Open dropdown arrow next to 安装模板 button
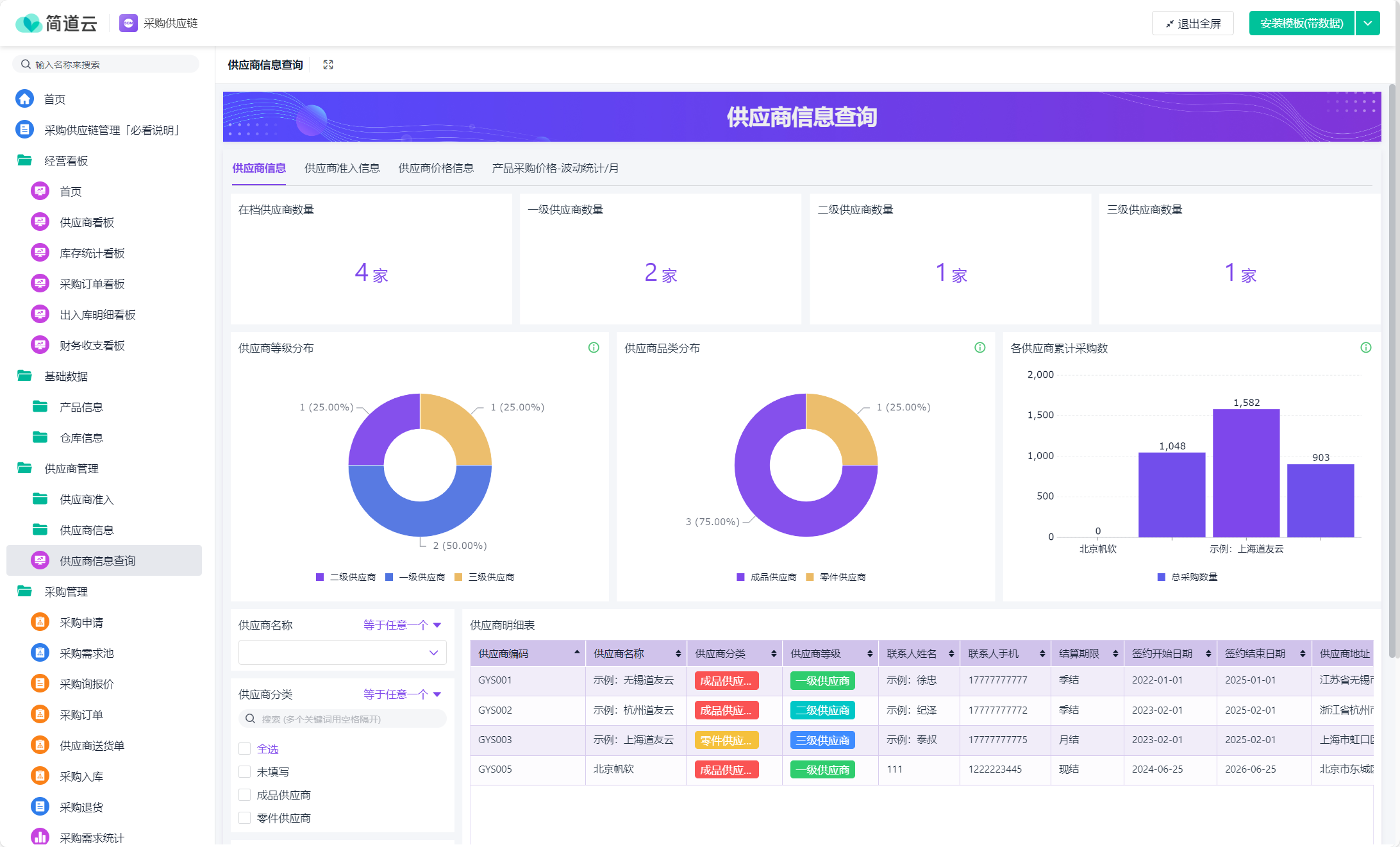 1367,24
